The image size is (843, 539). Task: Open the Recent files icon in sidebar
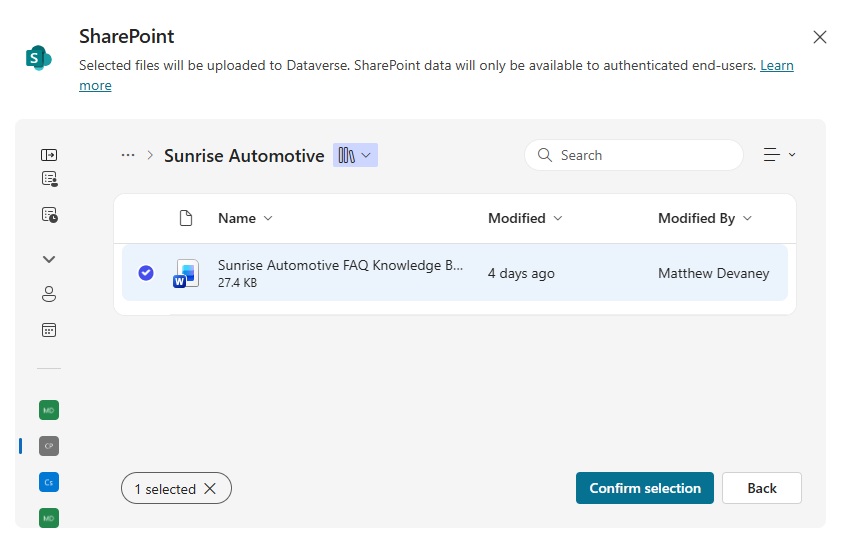[x=49, y=214]
